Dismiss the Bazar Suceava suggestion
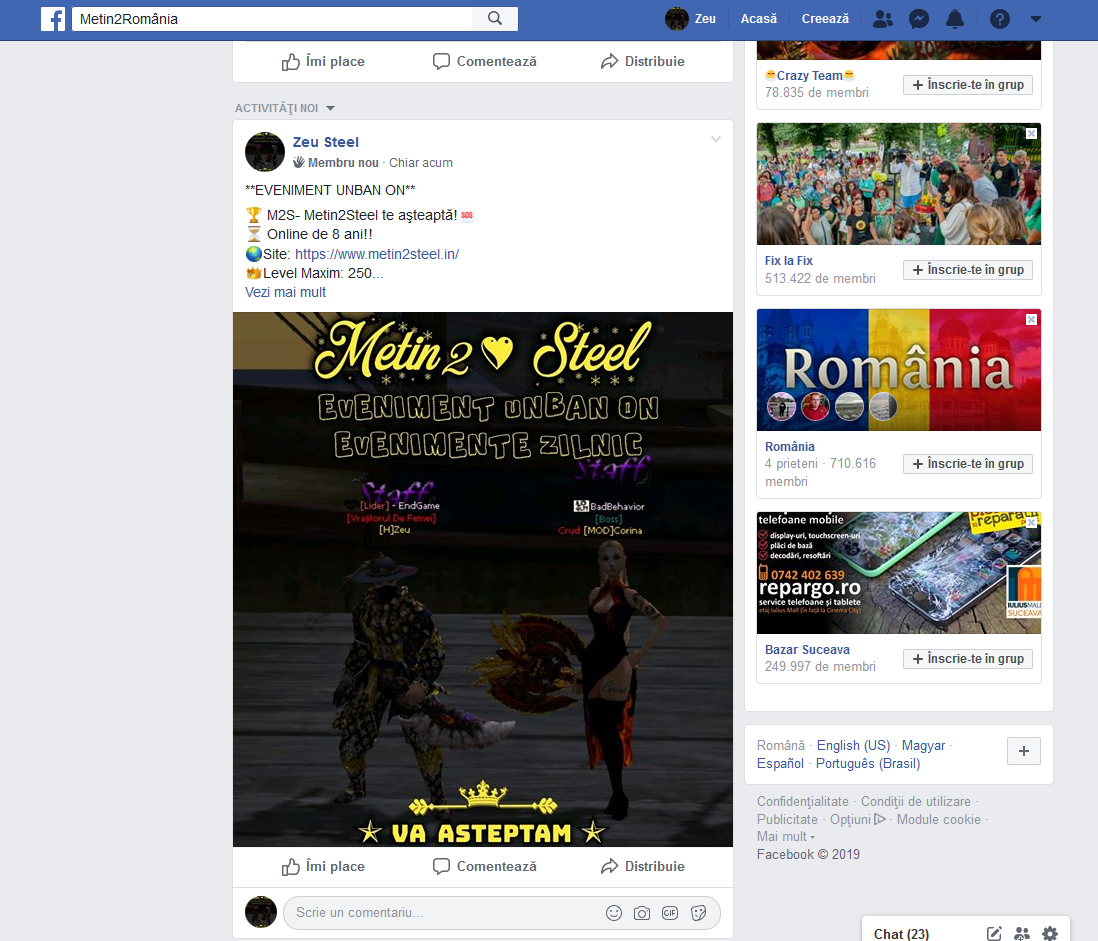Screen dimensions: 1098x941 pos(1031,522)
